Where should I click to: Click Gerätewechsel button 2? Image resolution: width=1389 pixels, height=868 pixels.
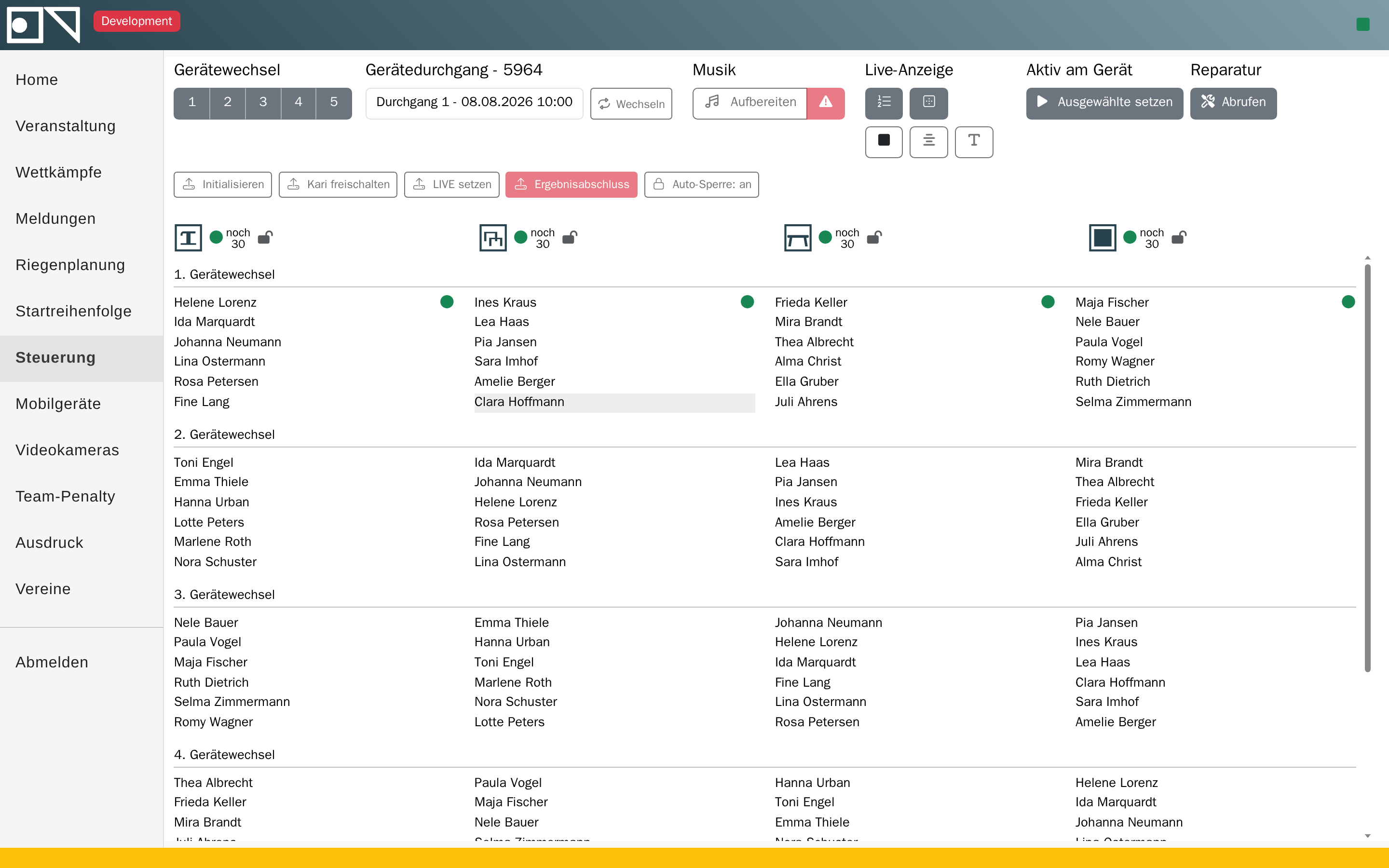pyautogui.click(x=227, y=103)
